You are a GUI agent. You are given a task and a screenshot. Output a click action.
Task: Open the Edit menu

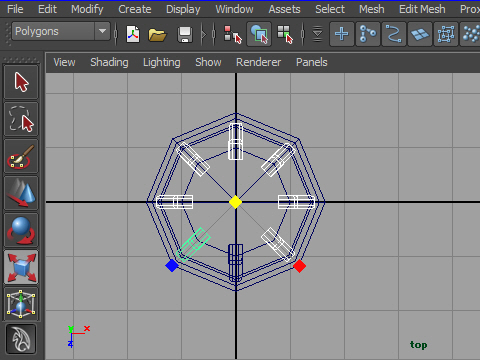coord(47,9)
